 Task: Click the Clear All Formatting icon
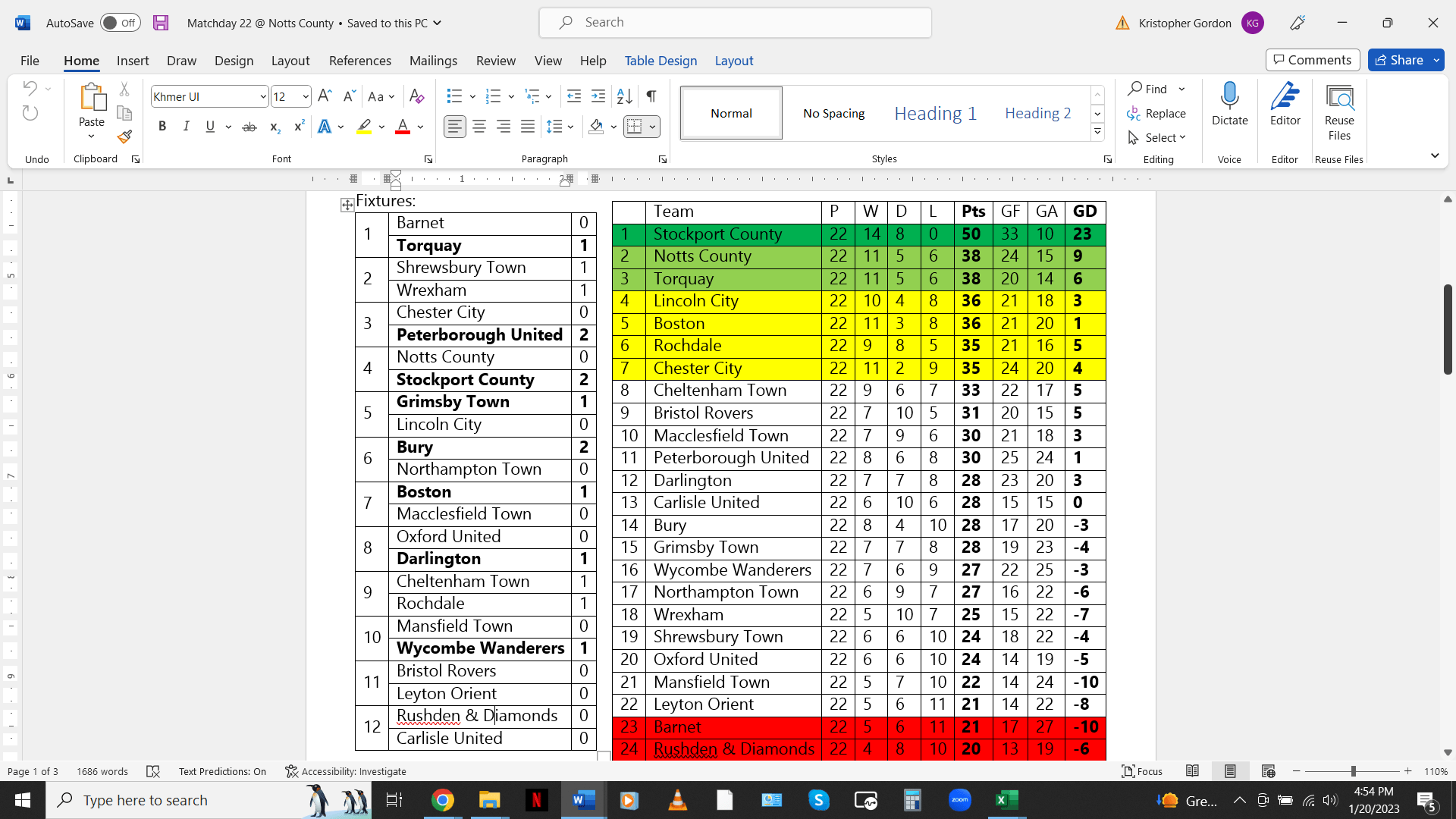pos(416,96)
